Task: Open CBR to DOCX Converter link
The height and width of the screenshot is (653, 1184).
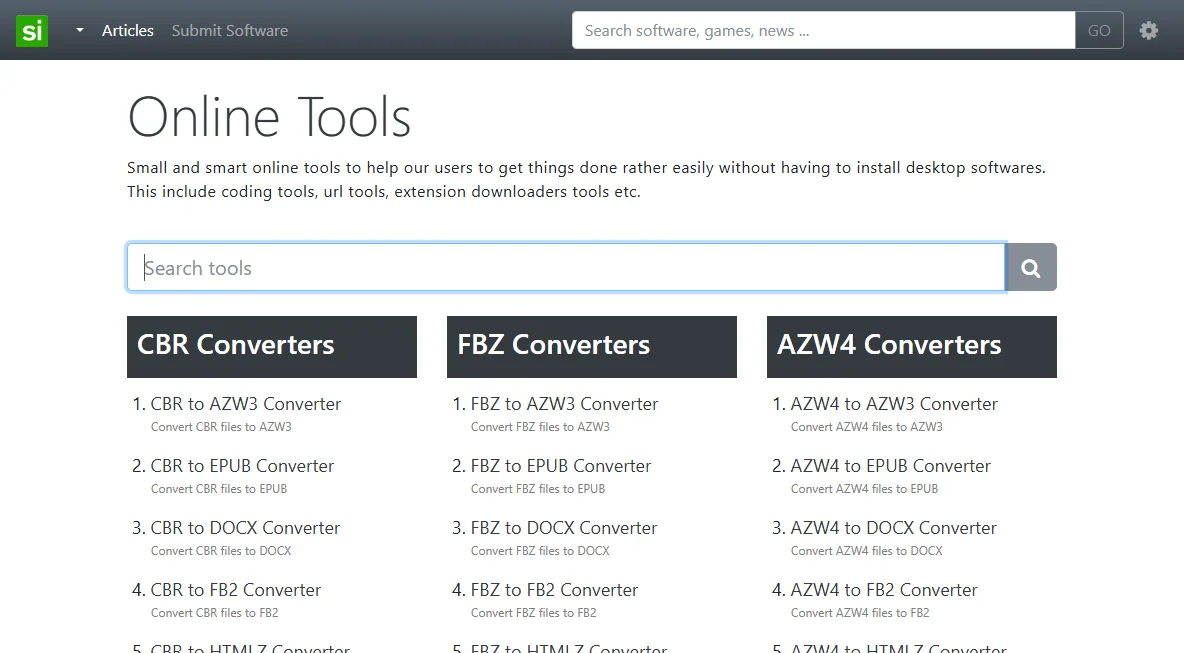Action: click(x=245, y=528)
